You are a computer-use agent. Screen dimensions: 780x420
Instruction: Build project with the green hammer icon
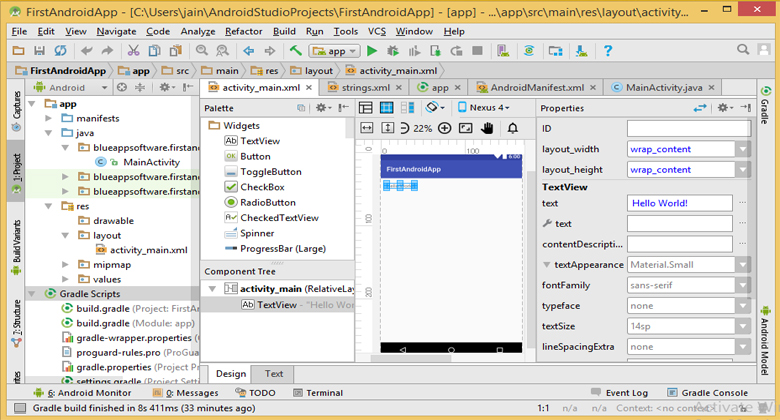click(295, 50)
